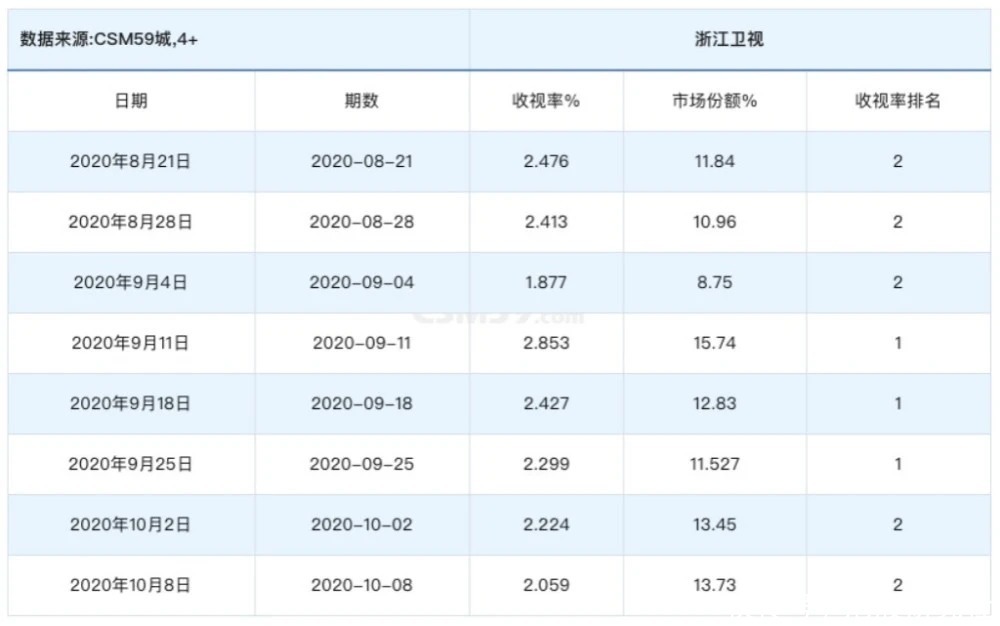Select the 期数 column header

click(361, 101)
